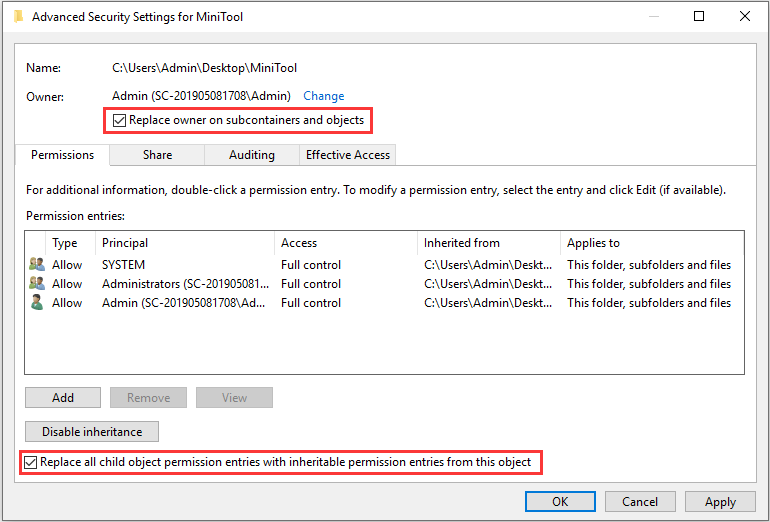The height and width of the screenshot is (522, 770).
Task: Toggle Replace all child object permission entries checkbox
Action: pos(30,463)
